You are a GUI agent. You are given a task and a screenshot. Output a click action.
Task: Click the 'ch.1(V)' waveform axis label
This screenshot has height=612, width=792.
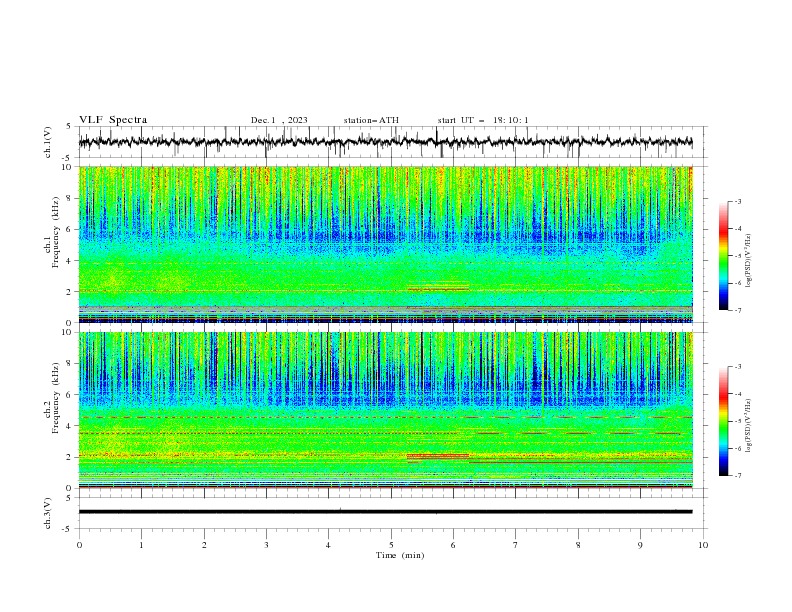(48, 142)
